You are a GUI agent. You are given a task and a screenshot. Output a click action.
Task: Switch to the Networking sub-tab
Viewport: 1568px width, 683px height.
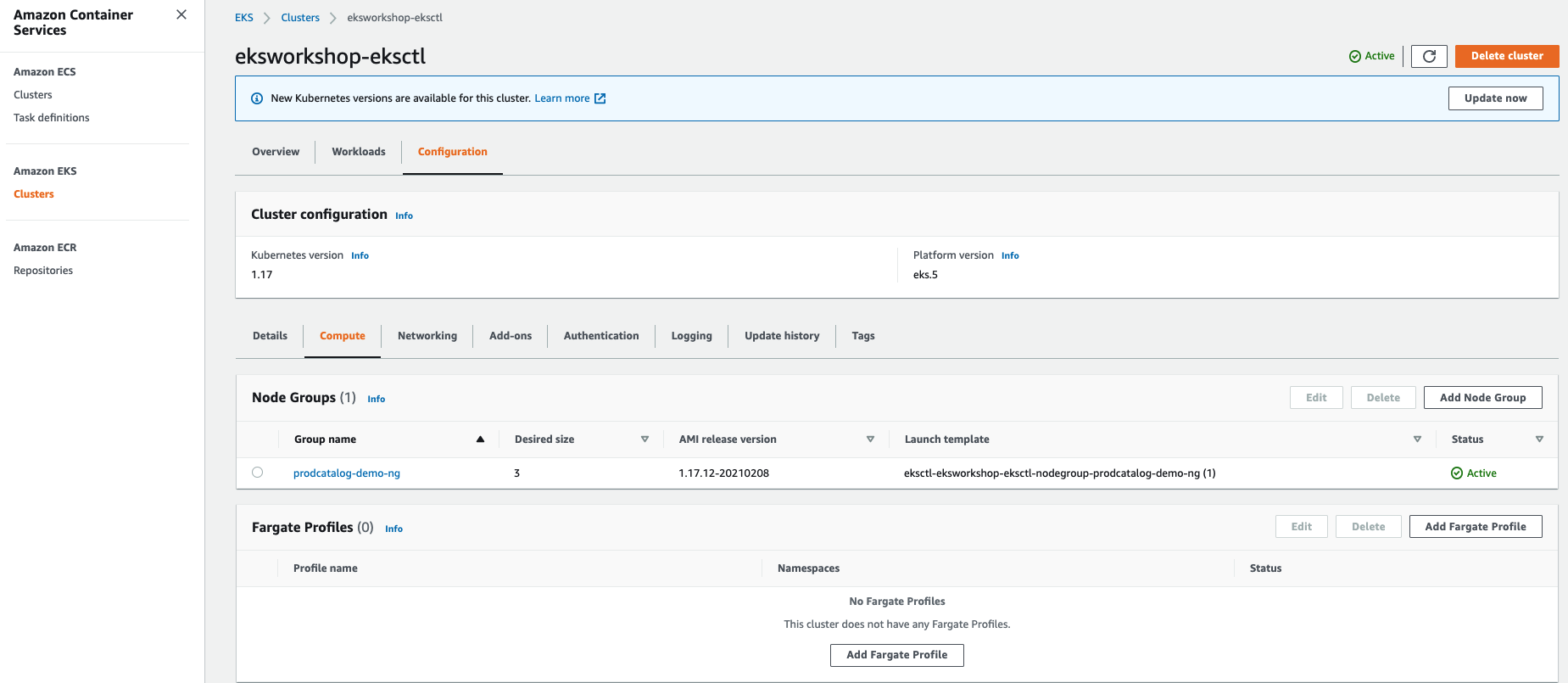coord(427,336)
